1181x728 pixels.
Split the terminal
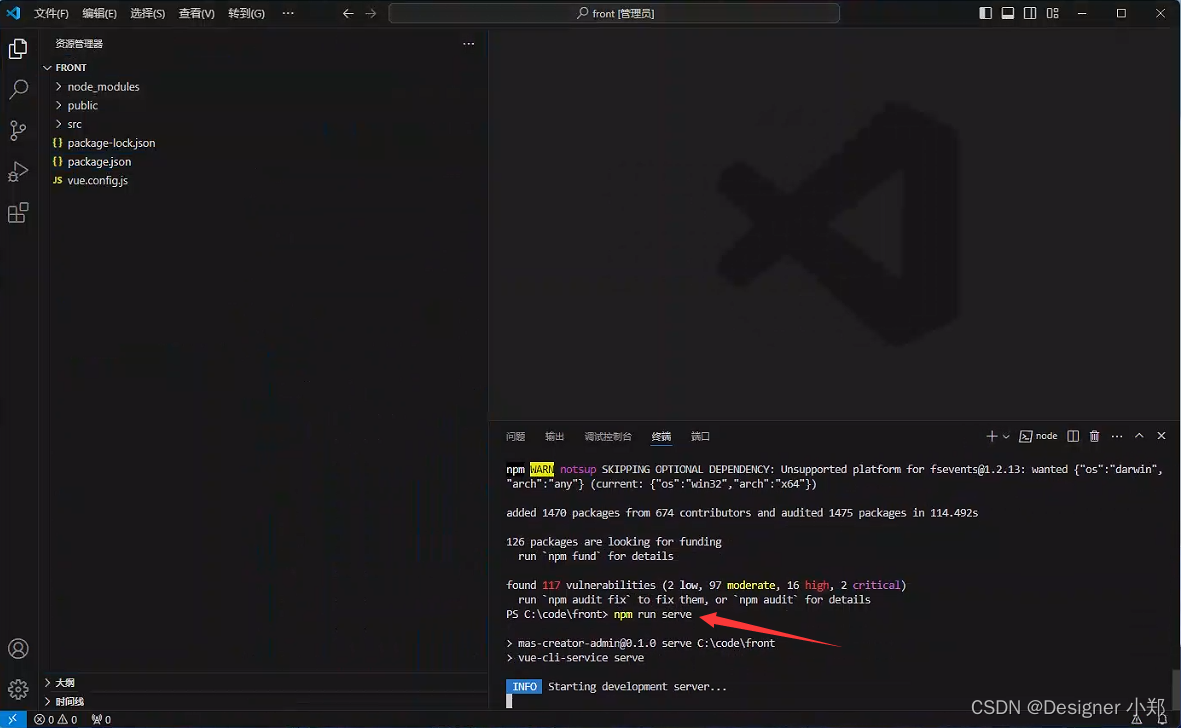tap(1073, 436)
